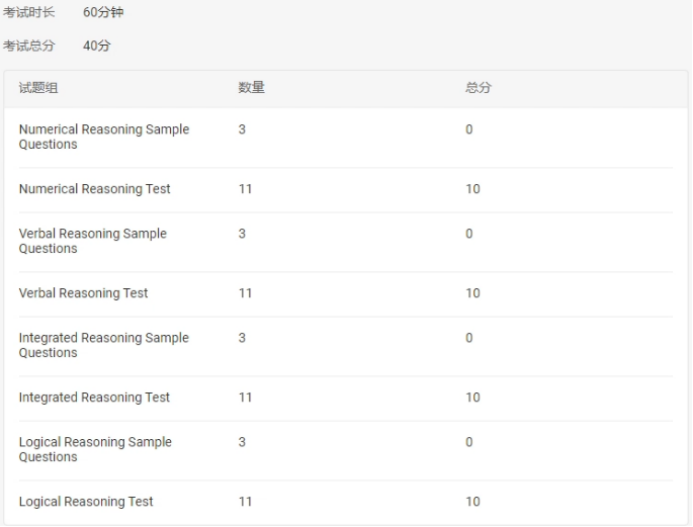Select the 60分钟 duration value
693x527 pixels.
103,13
